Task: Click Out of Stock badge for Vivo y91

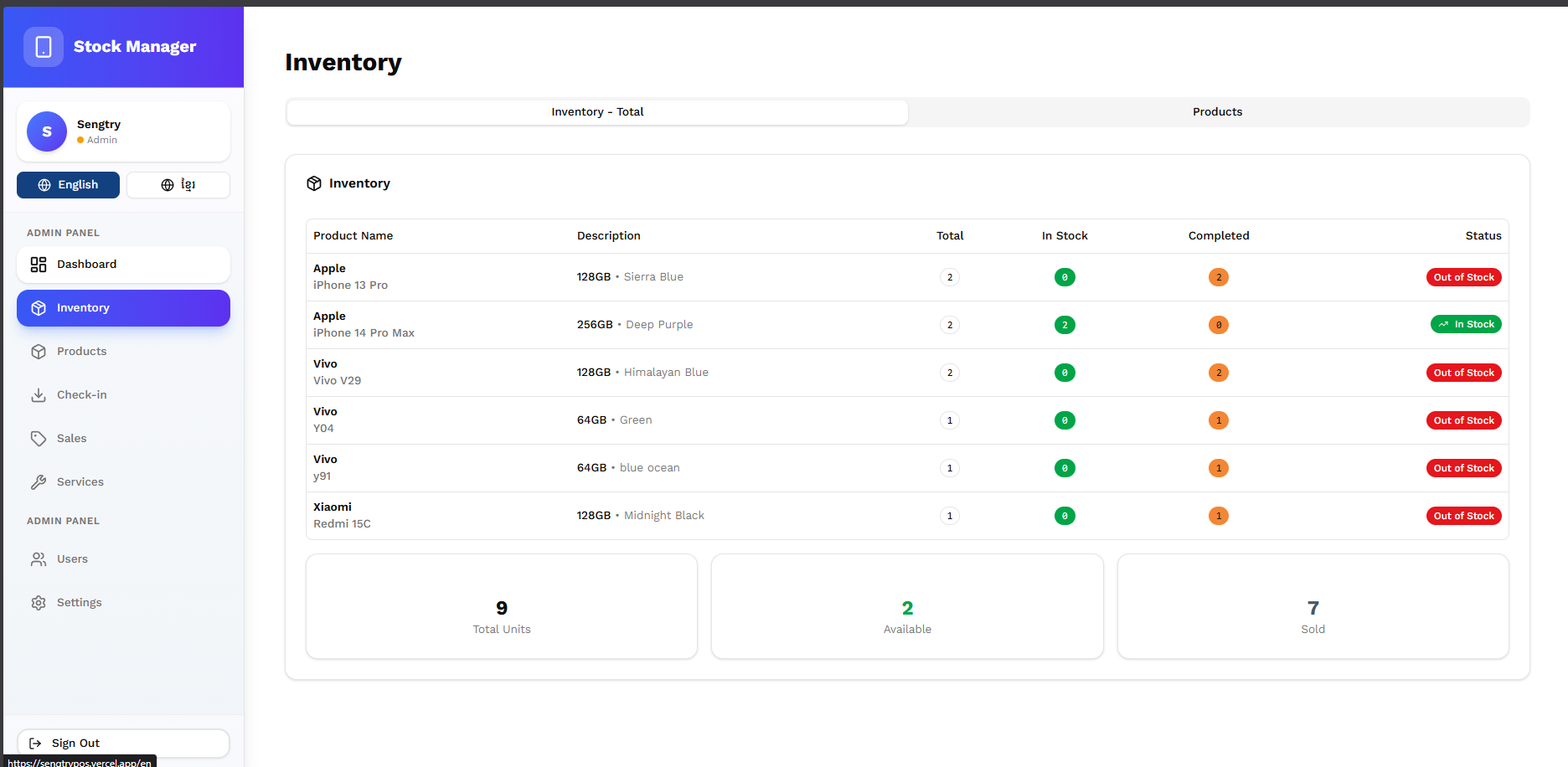Action: point(1463,468)
